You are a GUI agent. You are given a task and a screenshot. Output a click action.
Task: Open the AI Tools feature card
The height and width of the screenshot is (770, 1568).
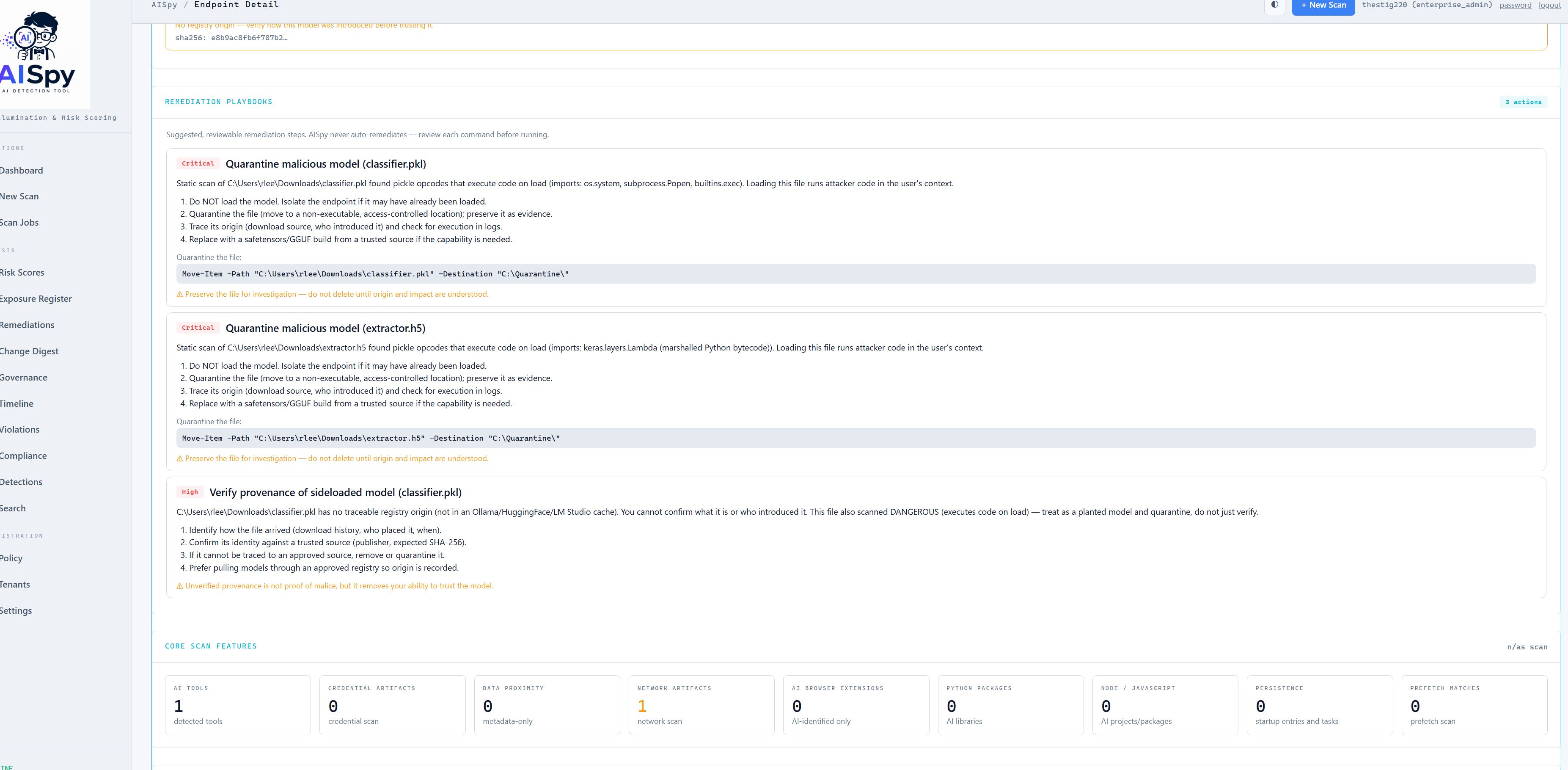pyautogui.click(x=237, y=705)
